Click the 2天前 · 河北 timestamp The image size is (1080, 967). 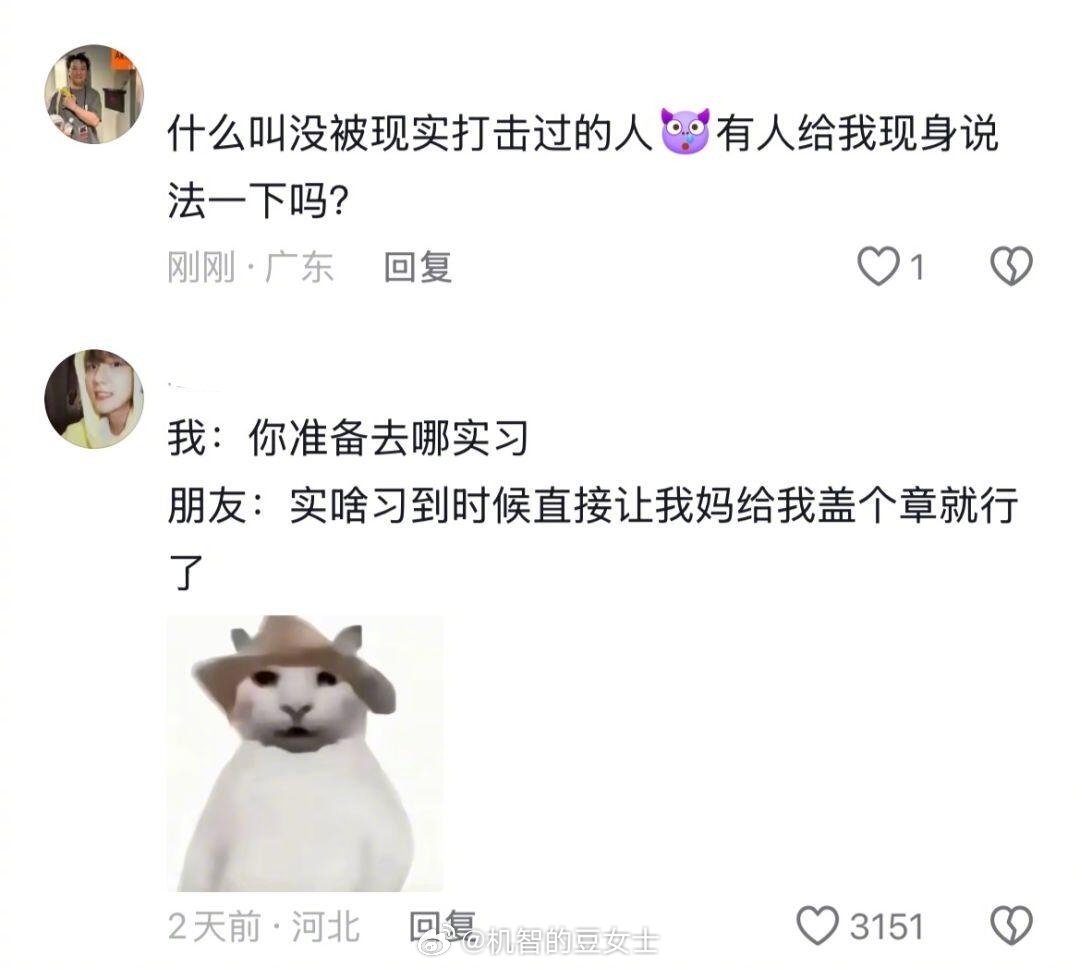264,926
